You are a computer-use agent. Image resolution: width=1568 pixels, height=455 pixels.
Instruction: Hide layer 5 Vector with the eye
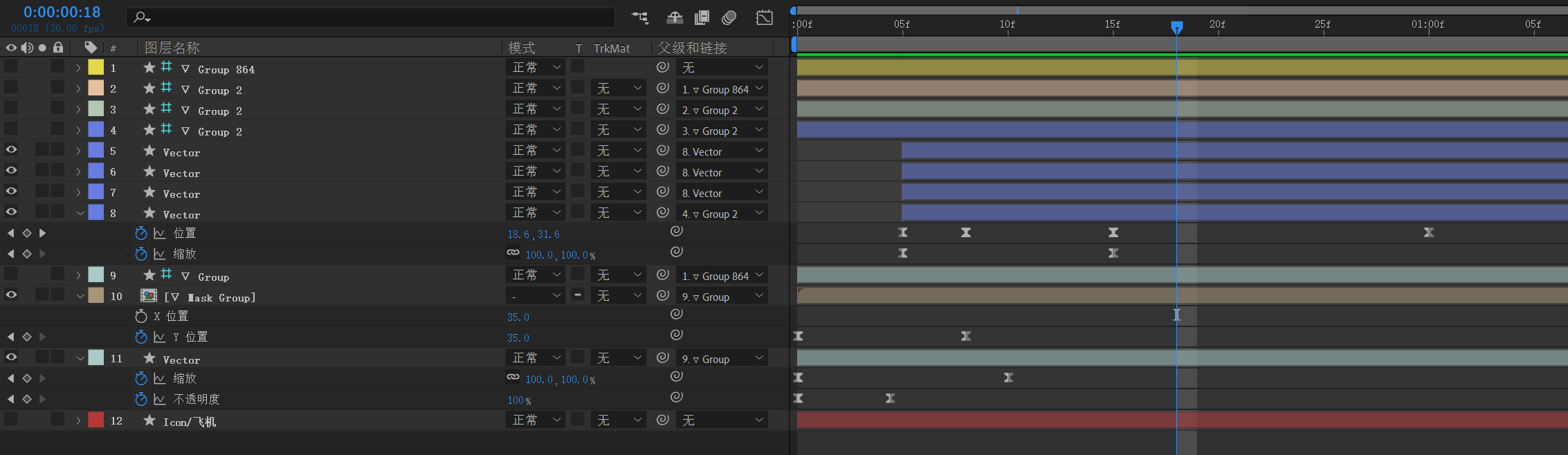pyautogui.click(x=12, y=150)
